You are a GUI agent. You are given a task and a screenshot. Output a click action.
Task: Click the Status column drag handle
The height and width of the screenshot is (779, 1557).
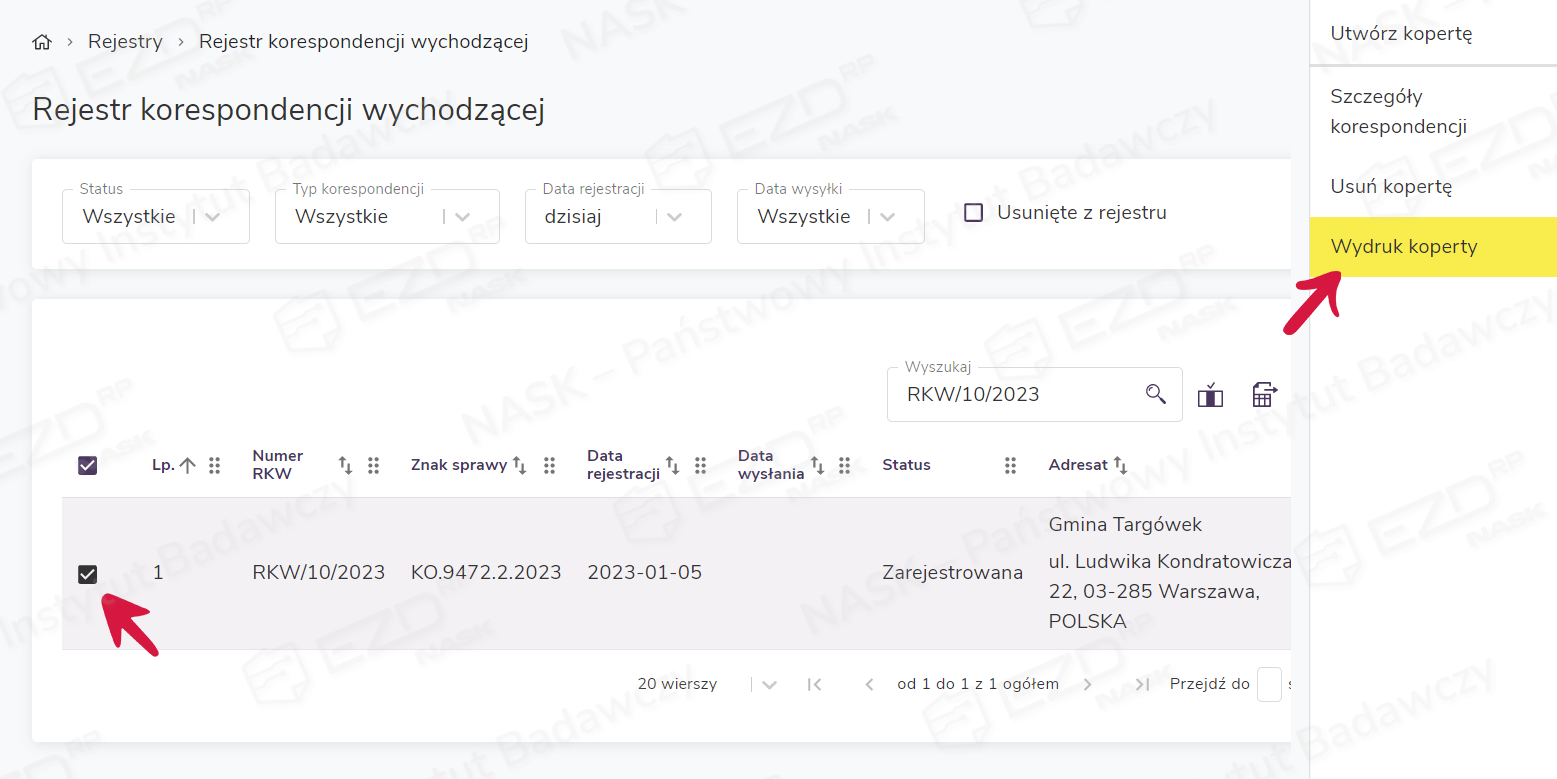click(1010, 465)
